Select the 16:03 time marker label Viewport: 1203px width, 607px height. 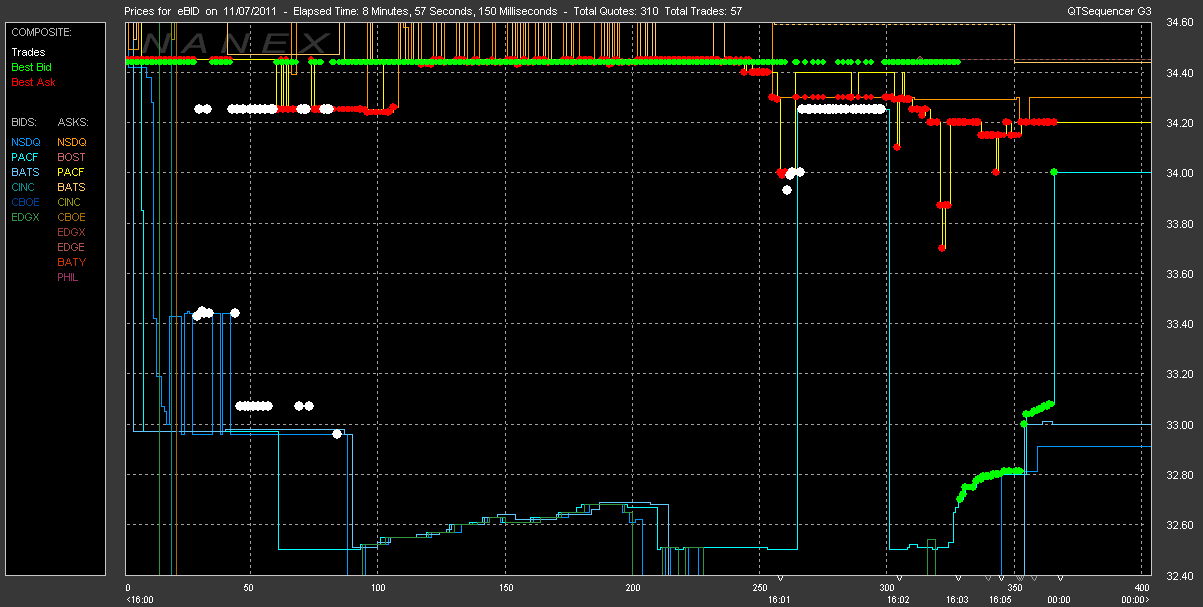pyautogui.click(x=958, y=600)
